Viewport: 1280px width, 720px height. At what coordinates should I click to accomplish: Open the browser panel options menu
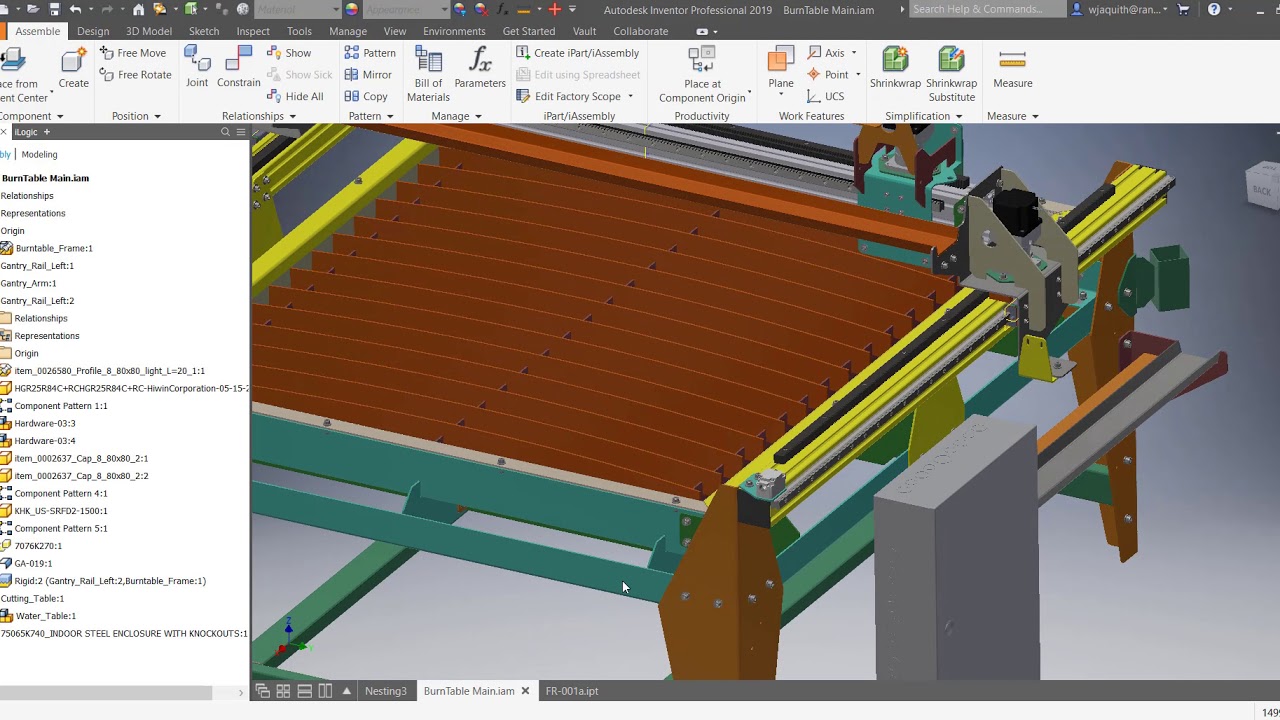(240, 132)
